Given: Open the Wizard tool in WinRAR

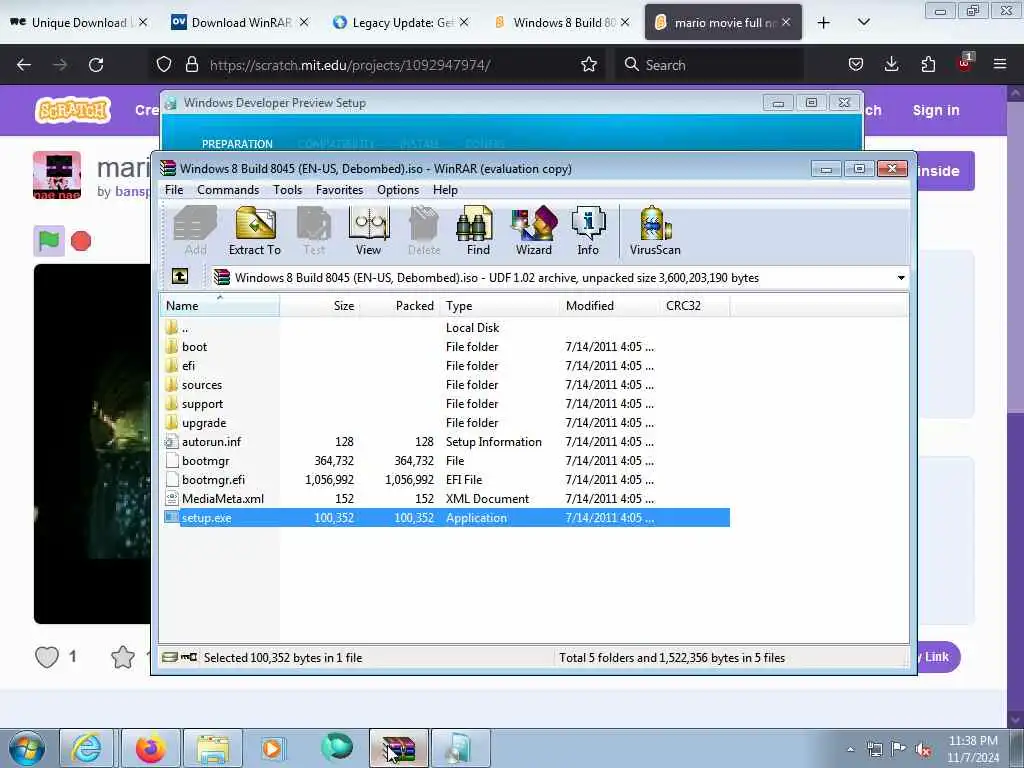Looking at the screenshot, I should [534, 231].
